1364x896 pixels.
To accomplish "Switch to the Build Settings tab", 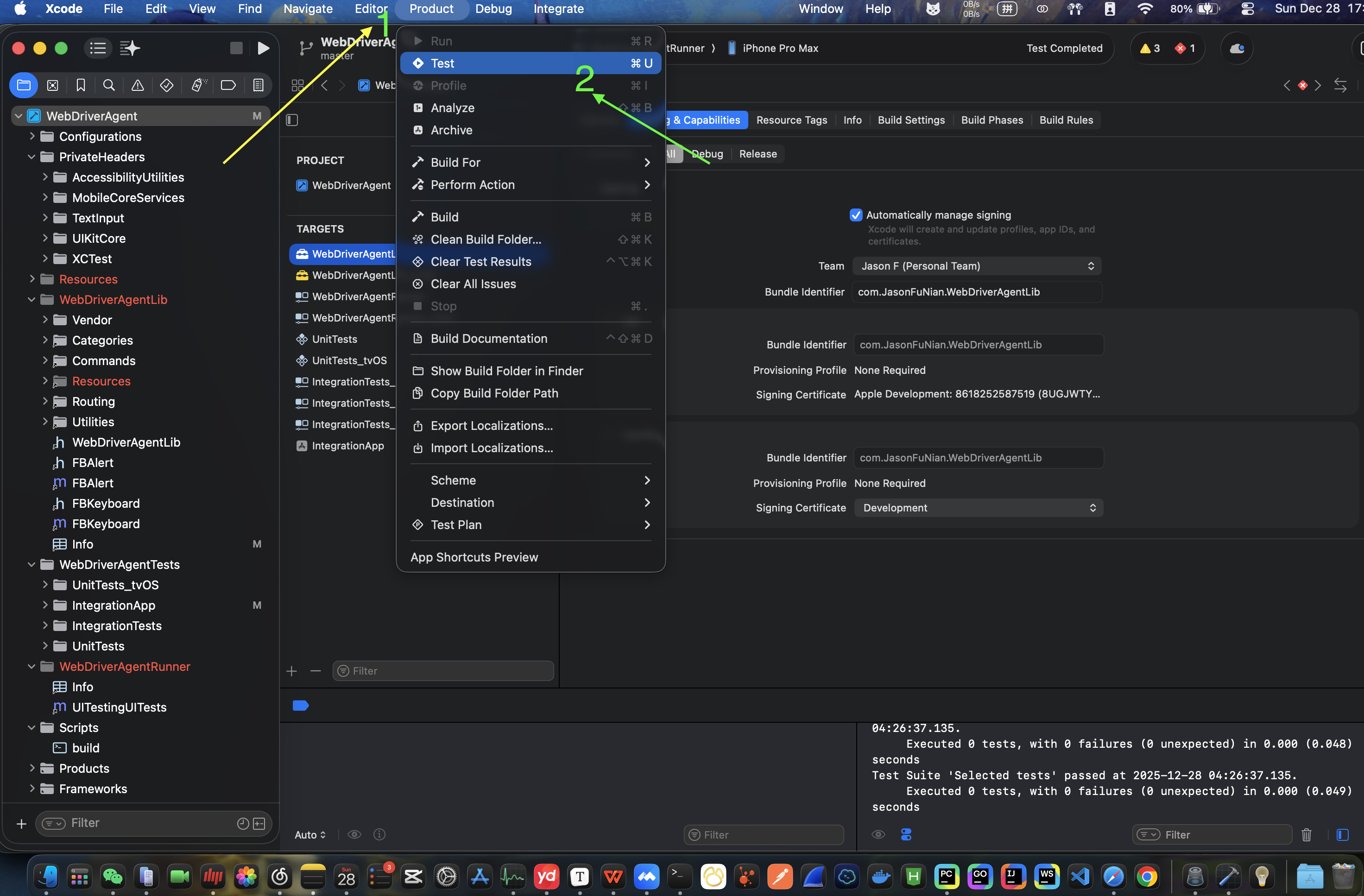I will tap(911, 120).
